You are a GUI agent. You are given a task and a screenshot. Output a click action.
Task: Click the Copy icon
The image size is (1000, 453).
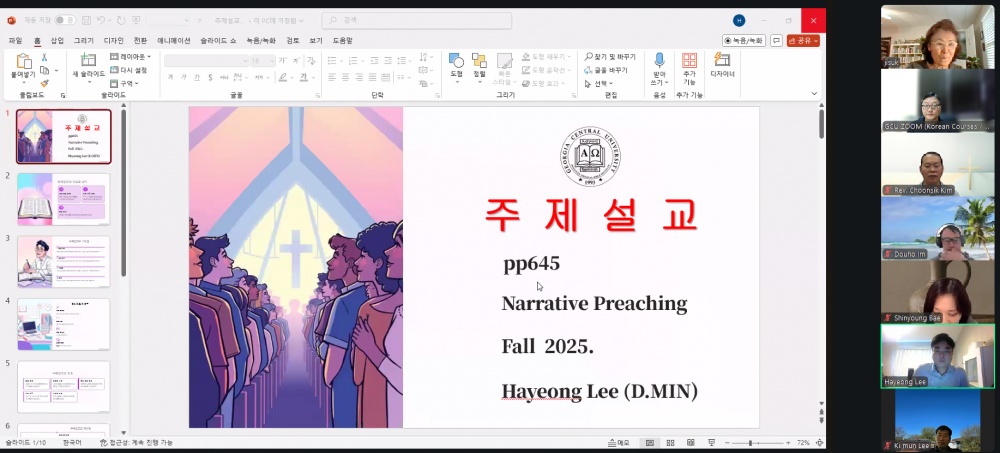coord(45,70)
